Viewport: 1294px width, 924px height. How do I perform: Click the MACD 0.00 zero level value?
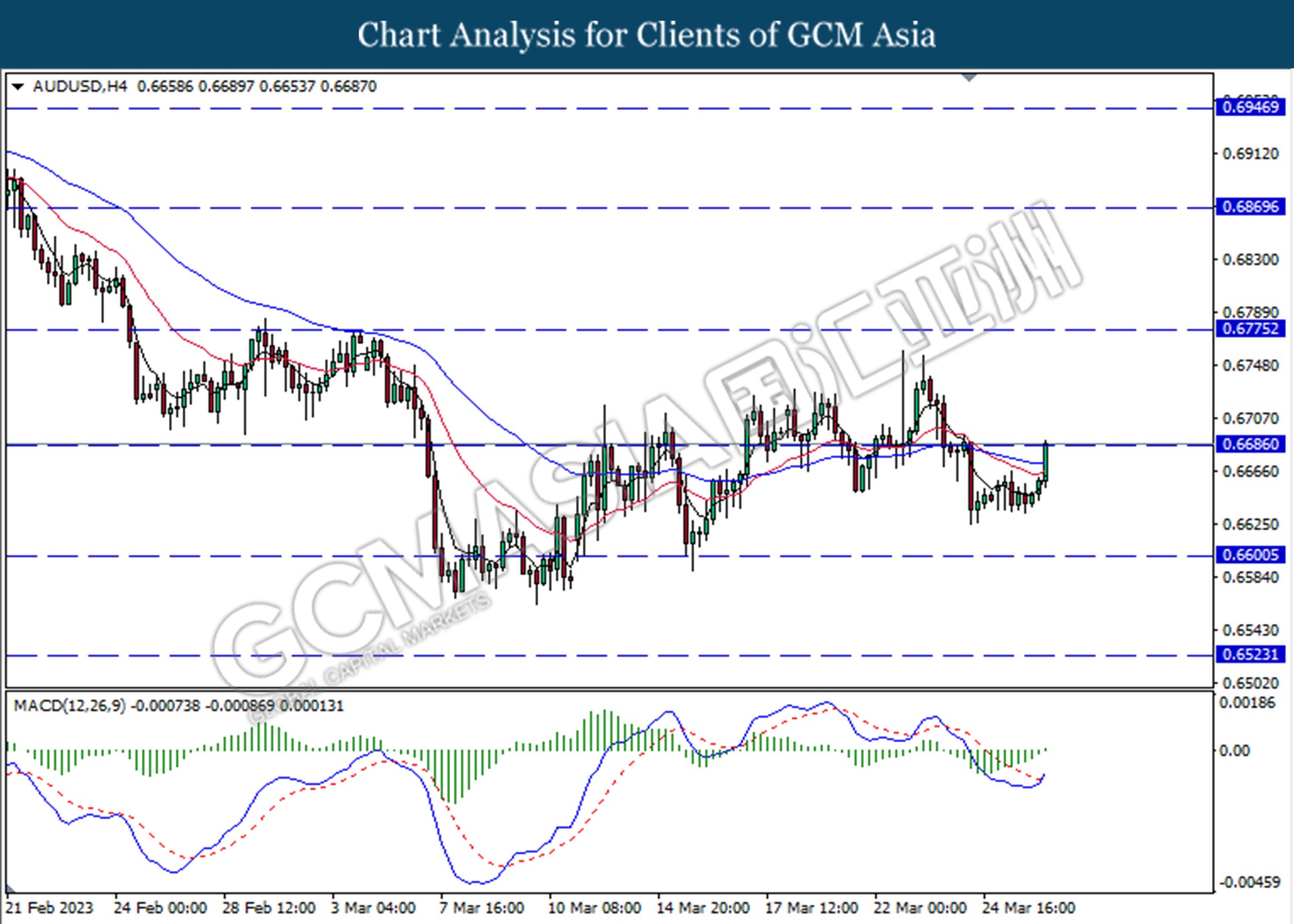(x=1234, y=751)
